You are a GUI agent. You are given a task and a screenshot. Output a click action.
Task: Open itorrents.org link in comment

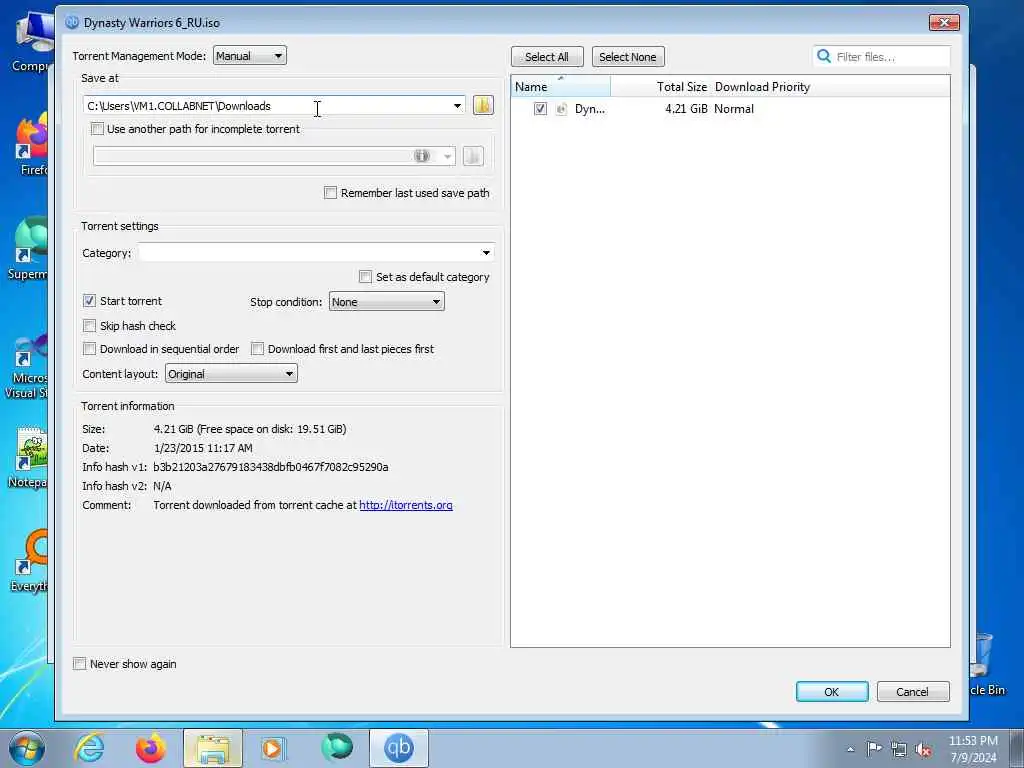[406, 505]
